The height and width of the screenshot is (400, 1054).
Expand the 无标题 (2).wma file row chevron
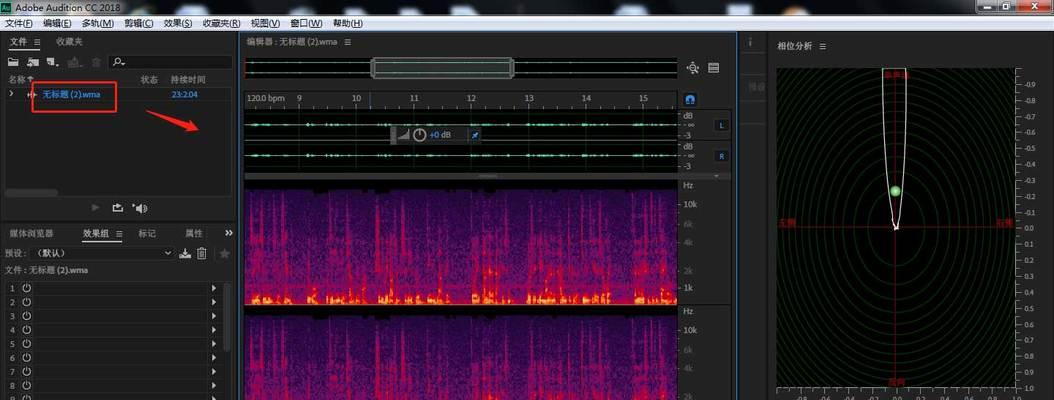tap(11, 94)
